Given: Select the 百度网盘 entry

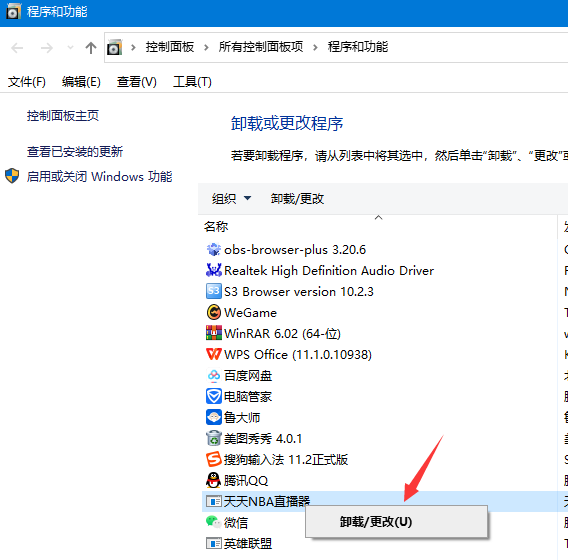Looking at the screenshot, I should point(248,376).
